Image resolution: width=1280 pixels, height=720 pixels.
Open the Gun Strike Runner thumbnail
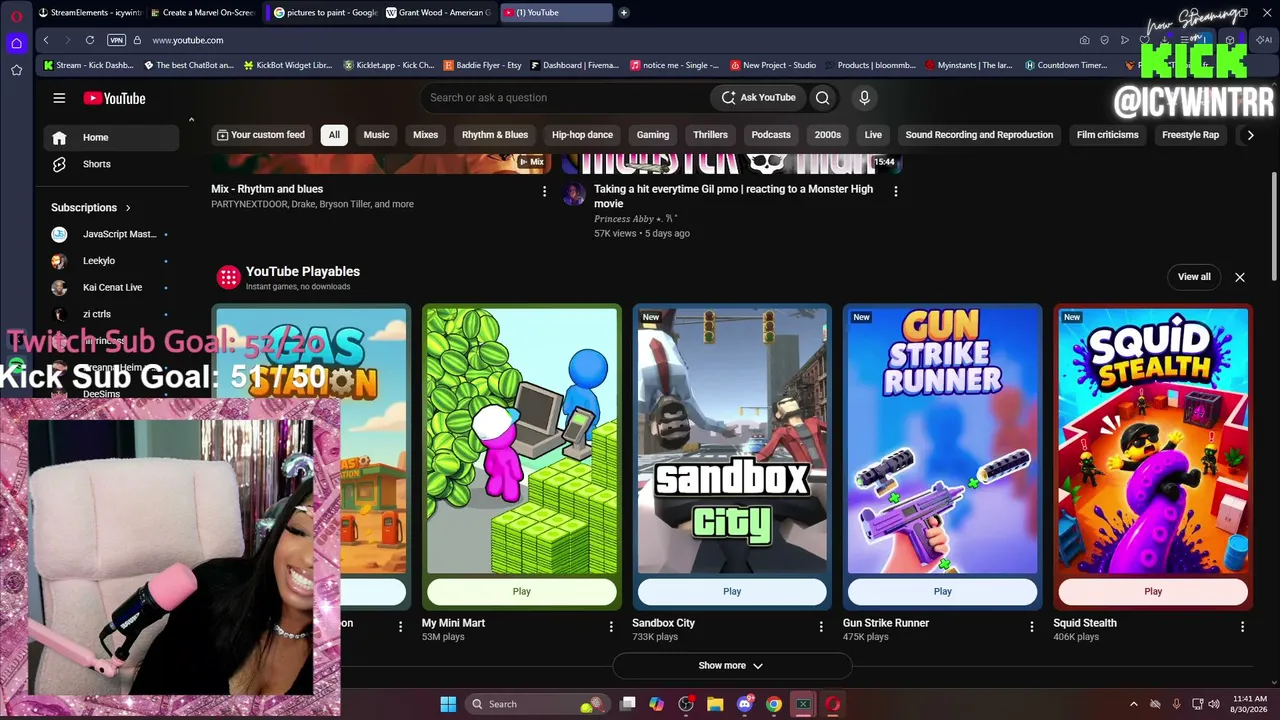[x=943, y=441]
